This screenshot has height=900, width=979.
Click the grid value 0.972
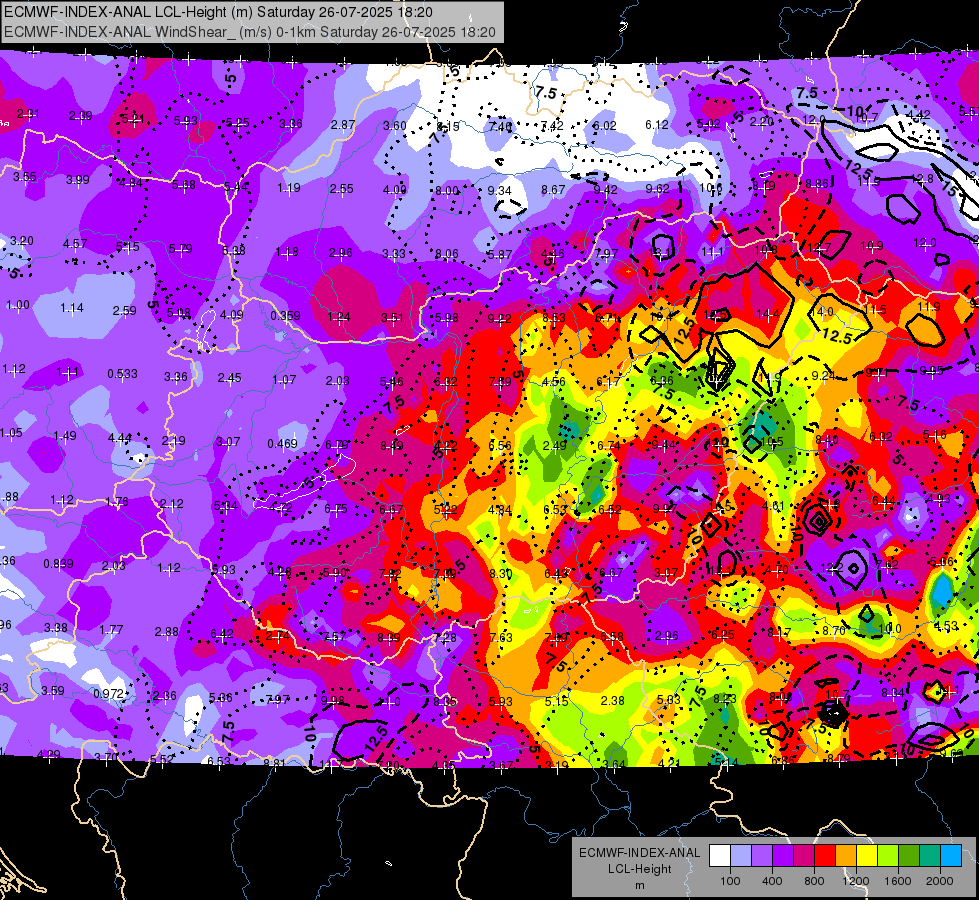click(x=108, y=693)
